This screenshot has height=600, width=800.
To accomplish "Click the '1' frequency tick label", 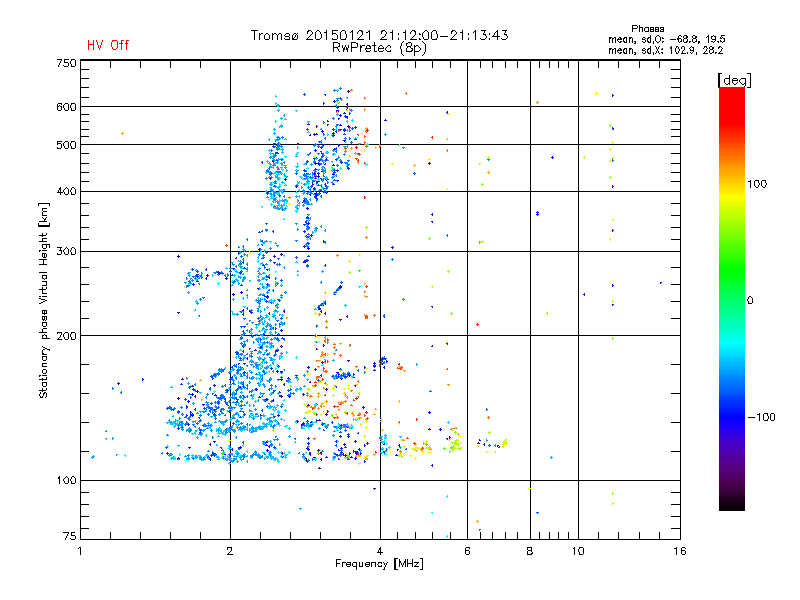I will 80,551.
